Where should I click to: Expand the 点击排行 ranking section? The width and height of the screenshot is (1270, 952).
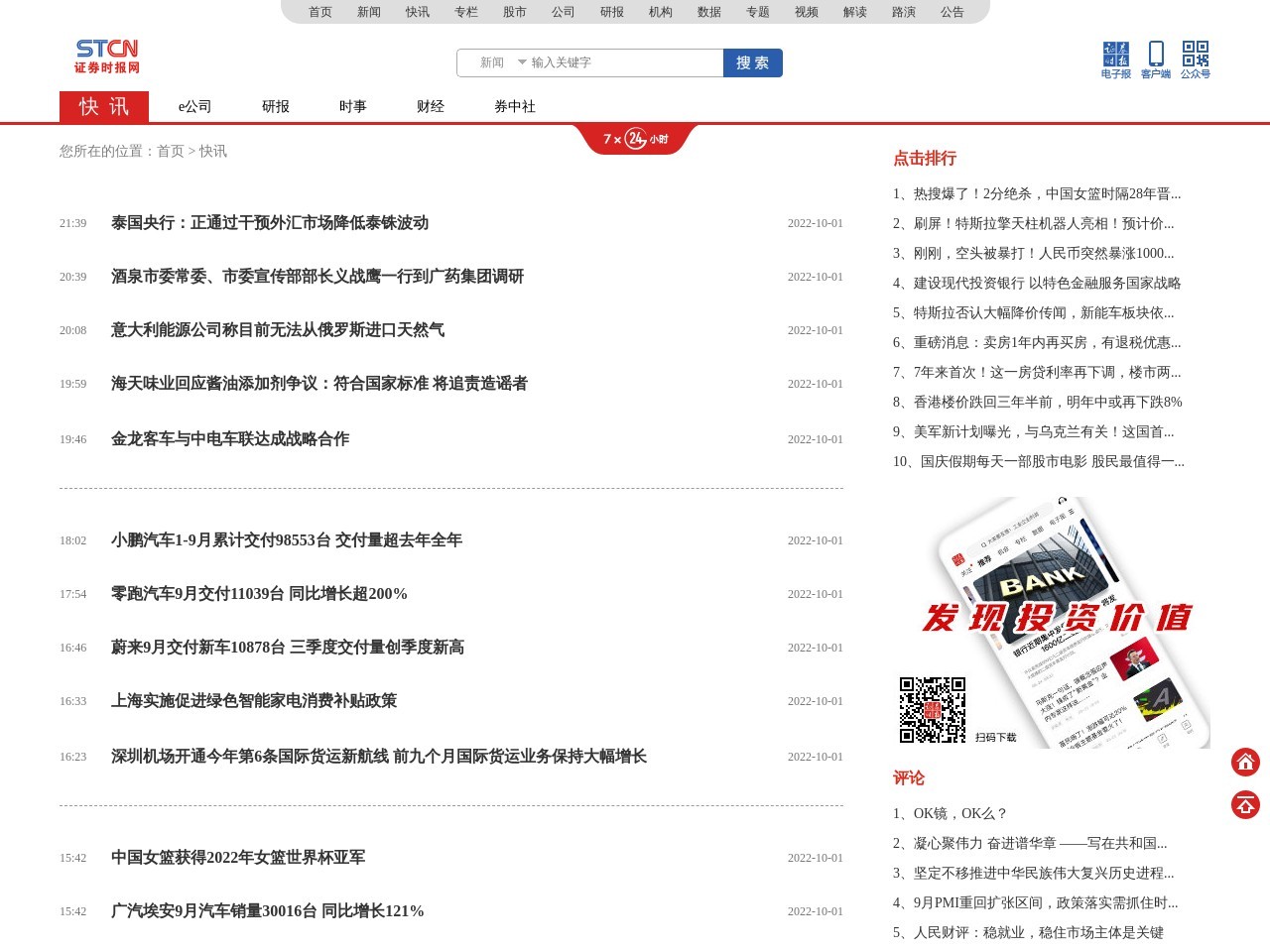pyautogui.click(x=924, y=159)
